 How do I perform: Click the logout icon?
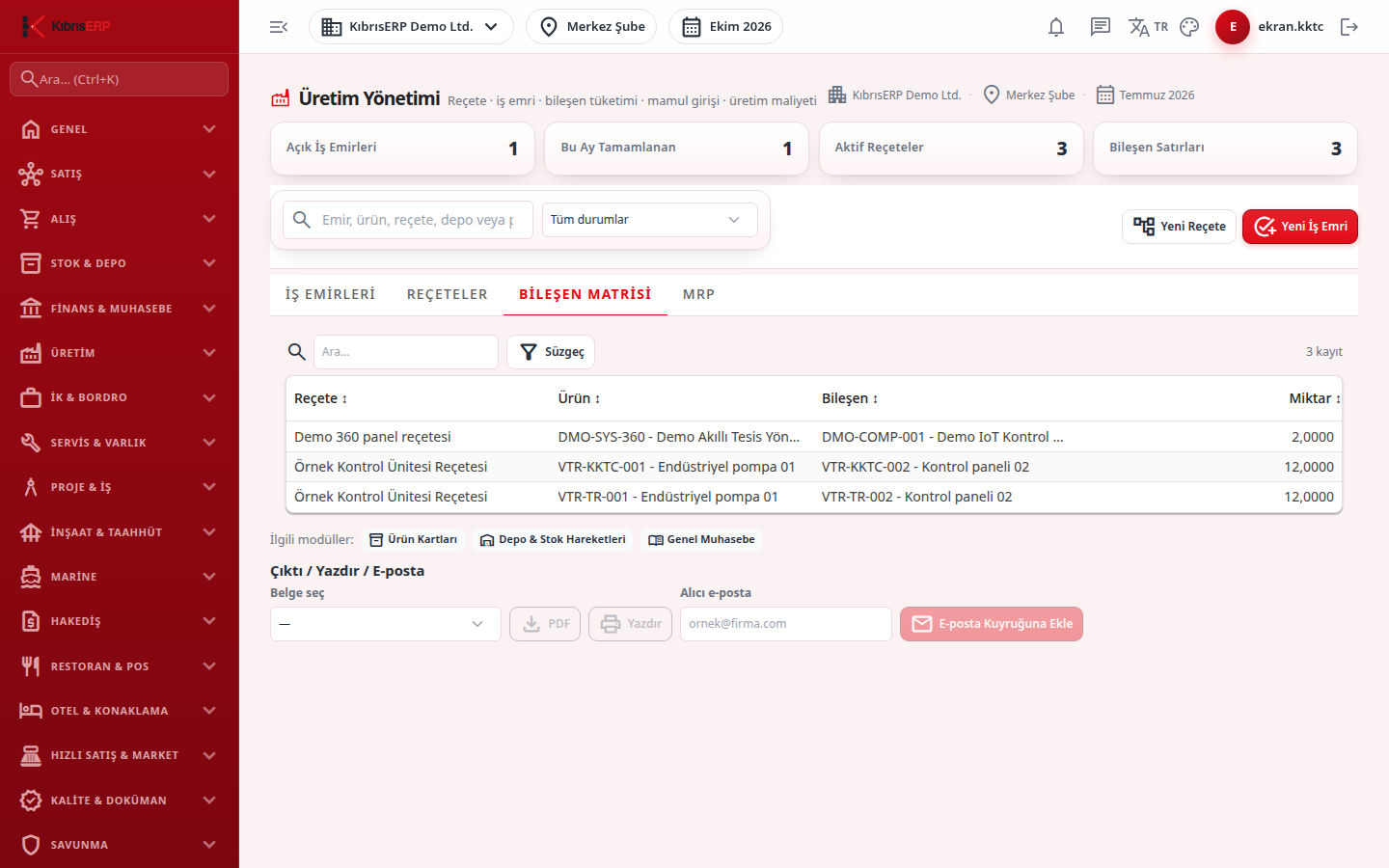coord(1349,27)
